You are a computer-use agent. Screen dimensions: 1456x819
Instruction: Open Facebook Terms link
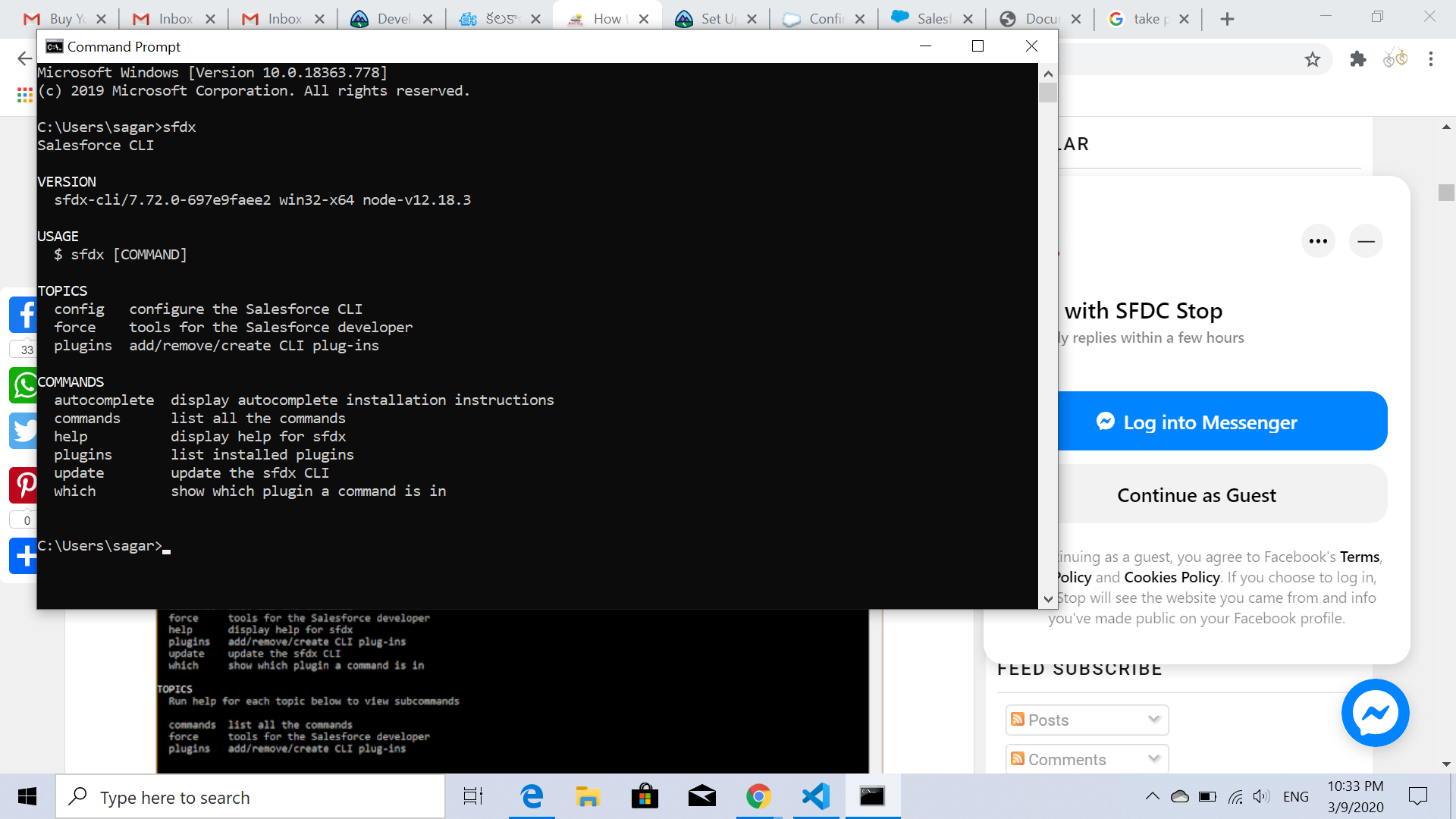[1360, 557]
